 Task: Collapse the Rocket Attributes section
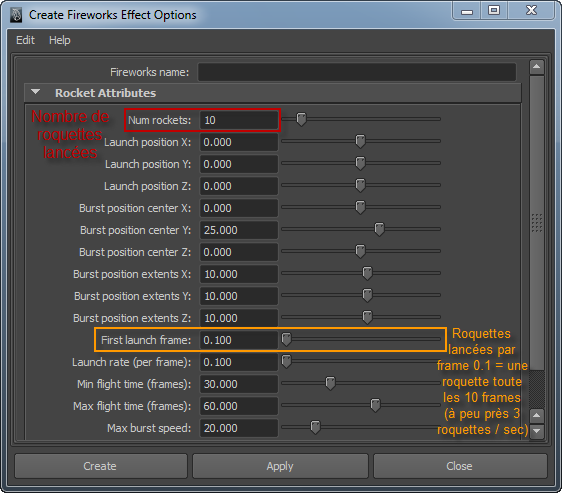coord(35,92)
